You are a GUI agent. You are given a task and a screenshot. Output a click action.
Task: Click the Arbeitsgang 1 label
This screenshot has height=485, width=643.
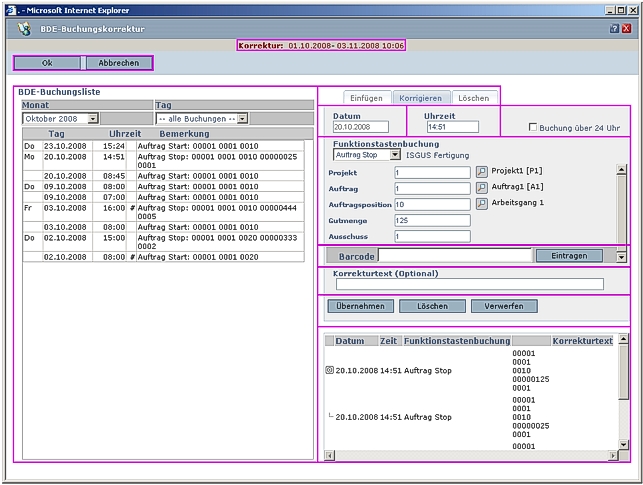(x=518, y=203)
